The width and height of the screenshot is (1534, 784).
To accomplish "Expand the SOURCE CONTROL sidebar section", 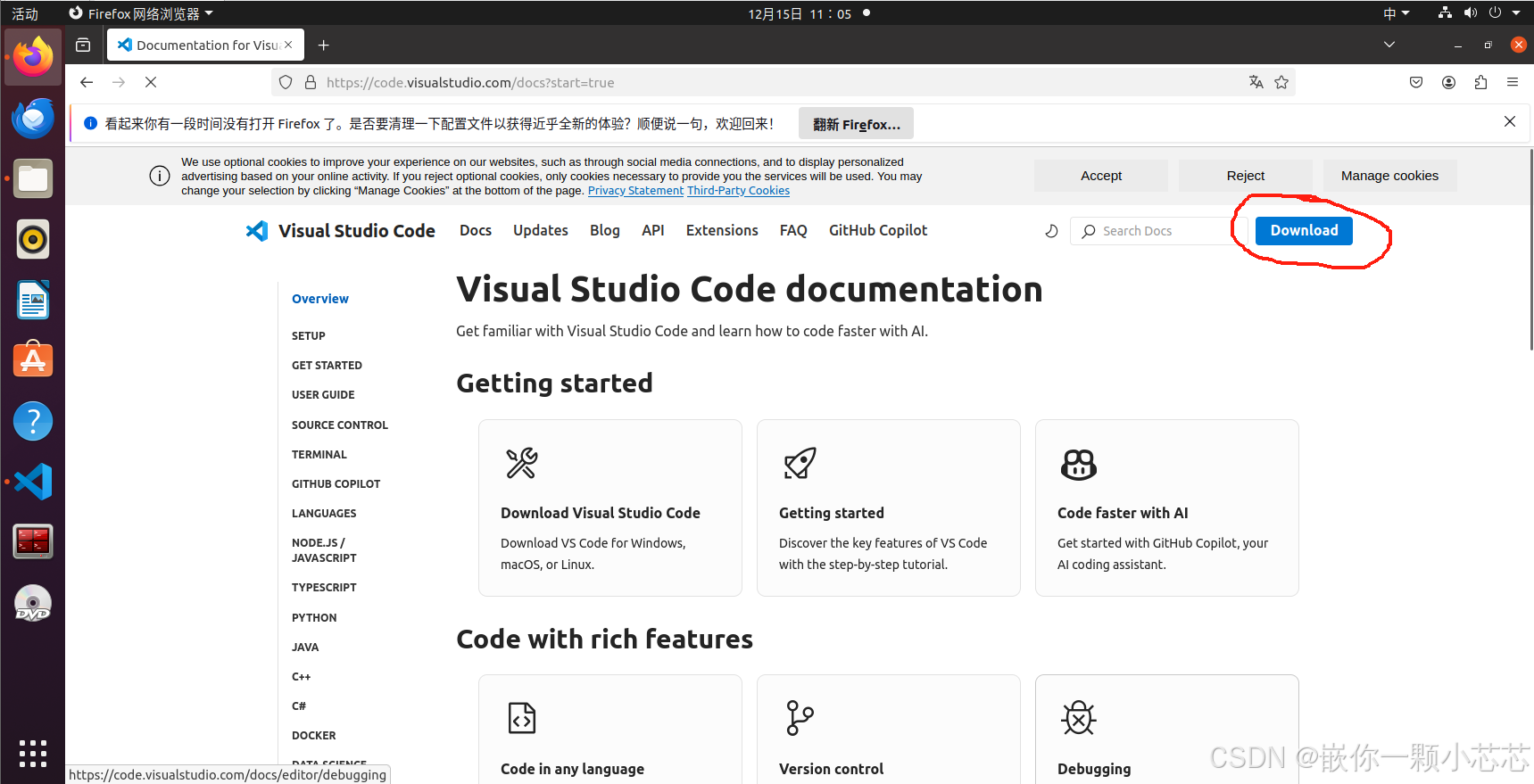I will [x=340, y=425].
